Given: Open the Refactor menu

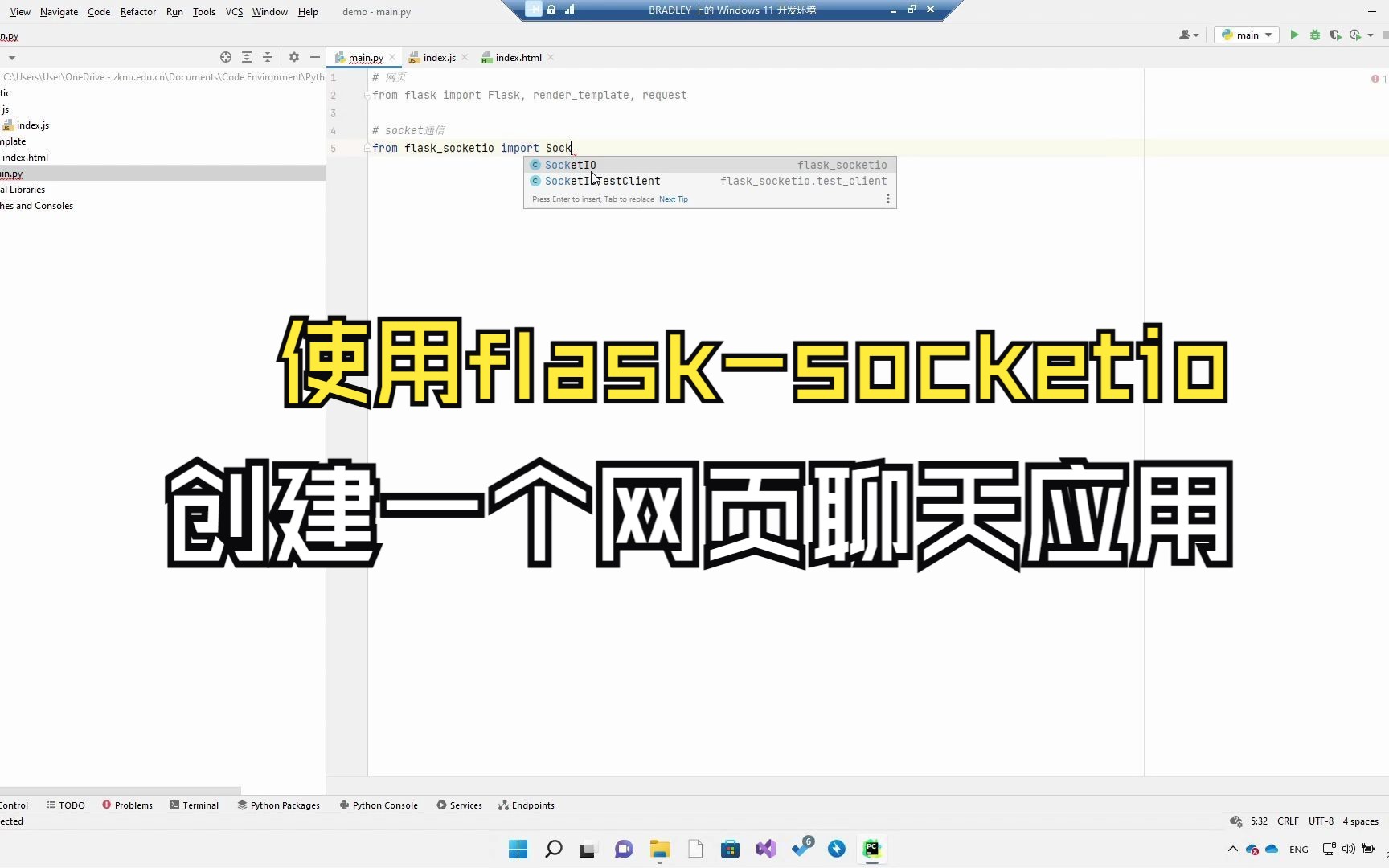Looking at the screenshot, I should [137, 12].
